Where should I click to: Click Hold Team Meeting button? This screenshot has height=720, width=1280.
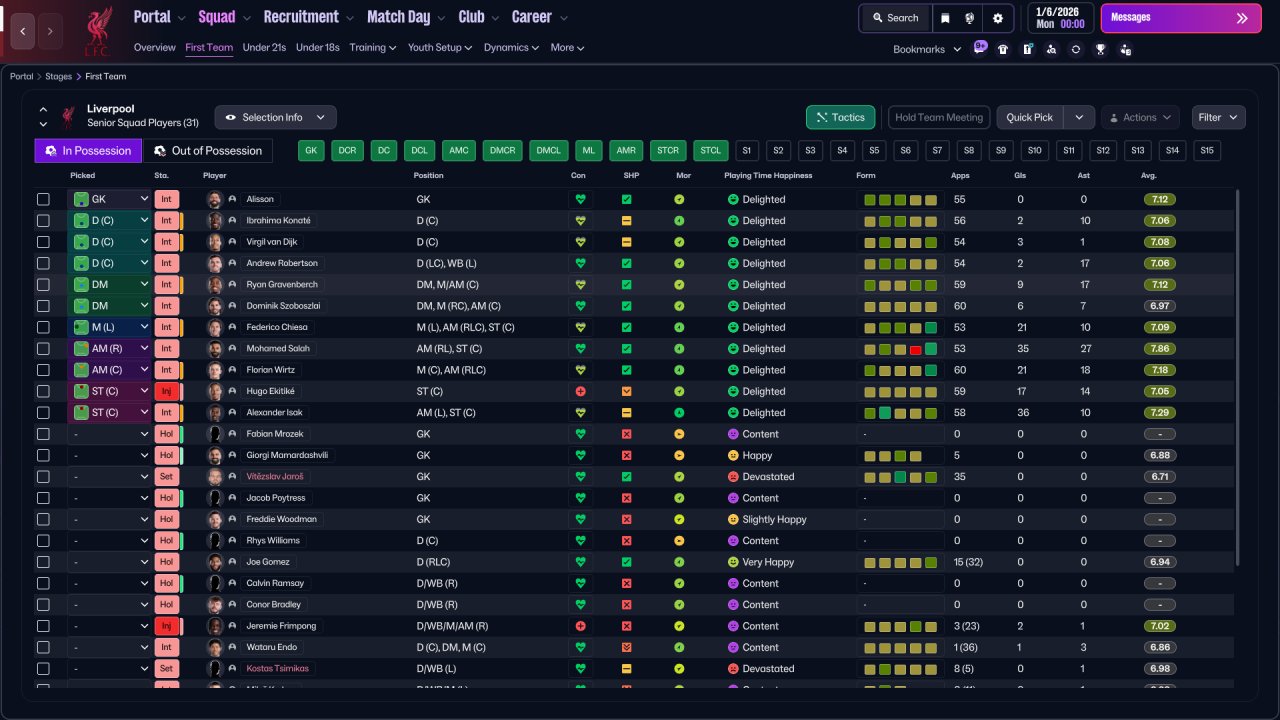pyautogui.click(x=939, y=117)
